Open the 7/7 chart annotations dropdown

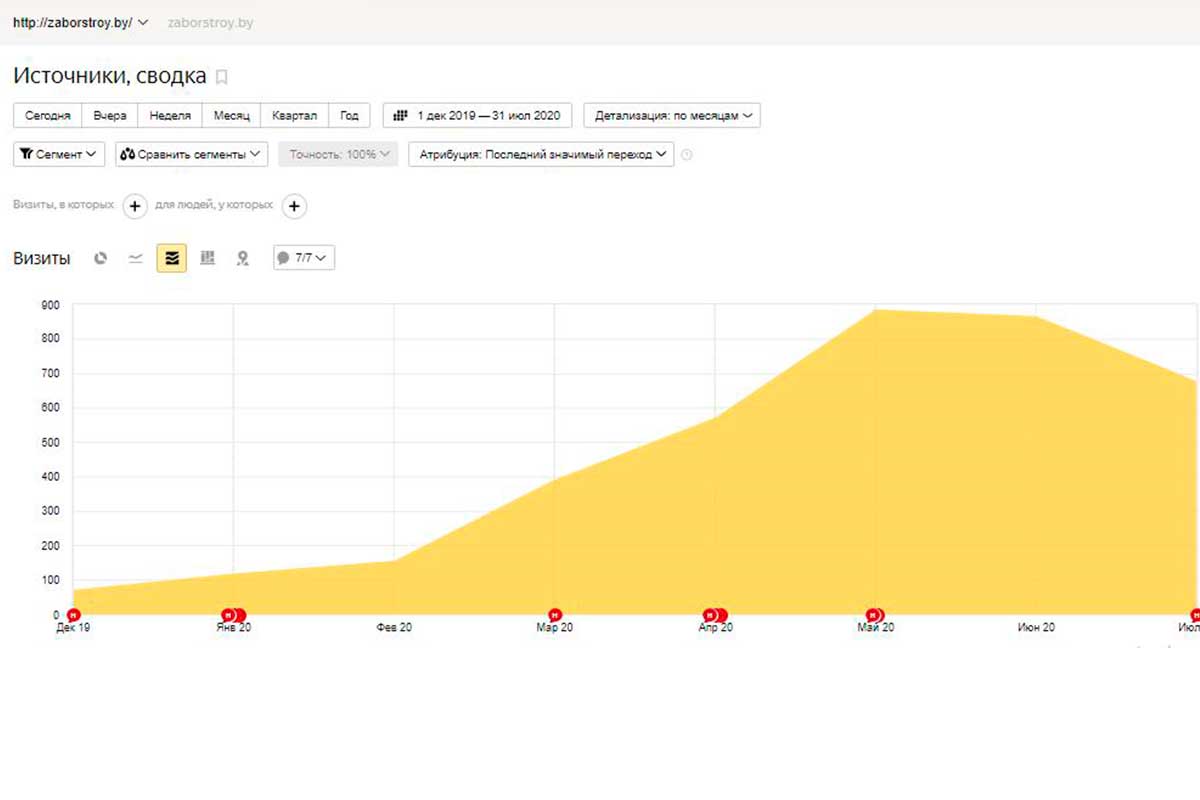[x=304, y=258]
